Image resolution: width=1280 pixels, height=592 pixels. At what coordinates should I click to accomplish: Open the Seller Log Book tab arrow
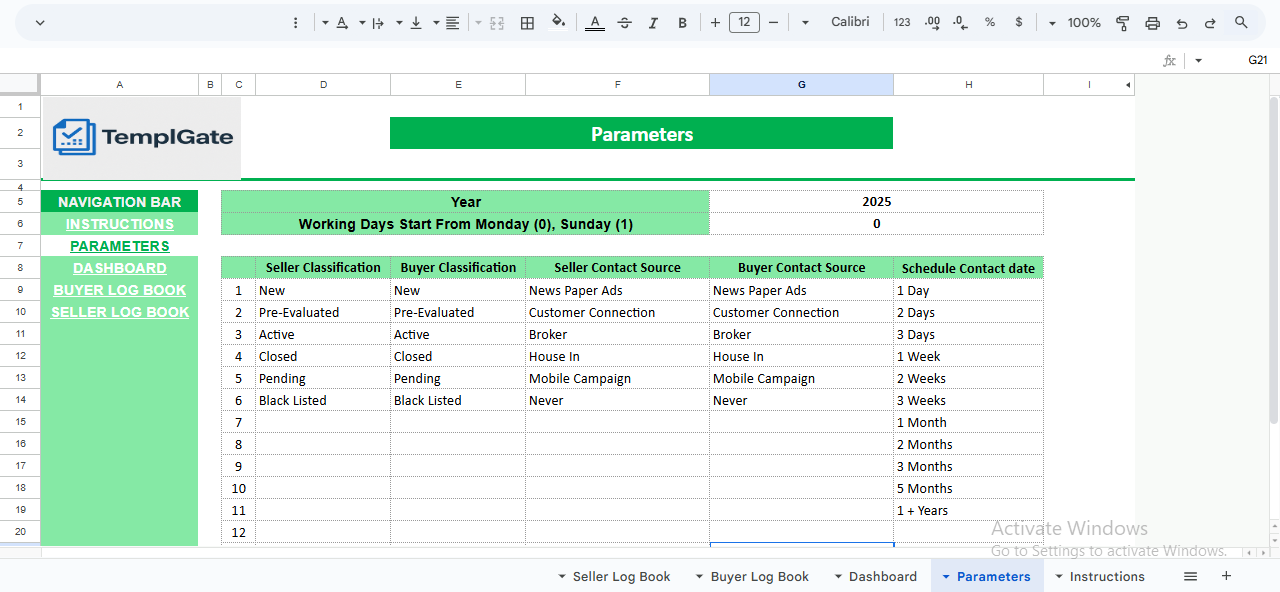point(562,577)
